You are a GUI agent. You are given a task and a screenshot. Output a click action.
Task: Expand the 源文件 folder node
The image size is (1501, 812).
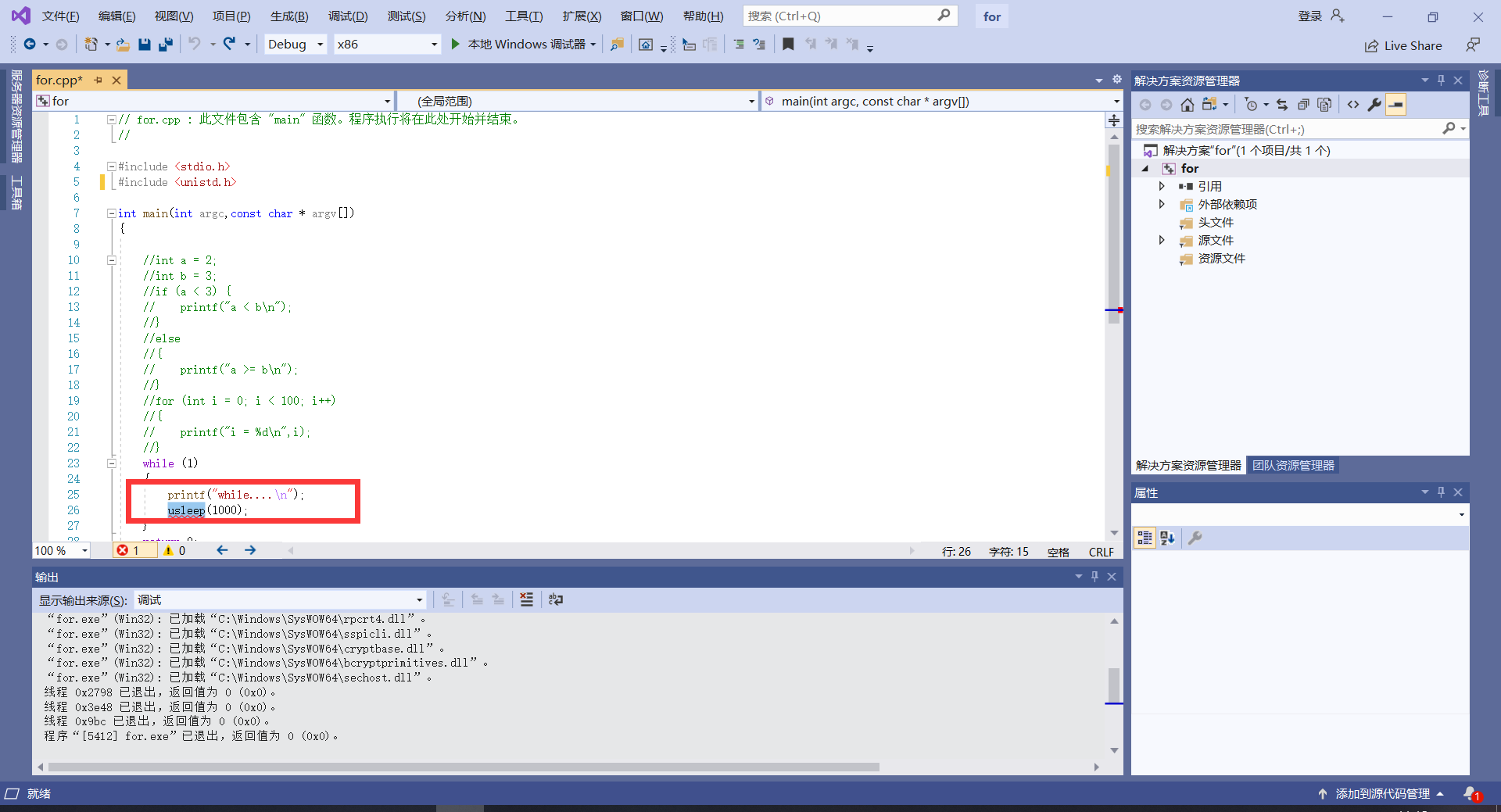pos(1162,240)
